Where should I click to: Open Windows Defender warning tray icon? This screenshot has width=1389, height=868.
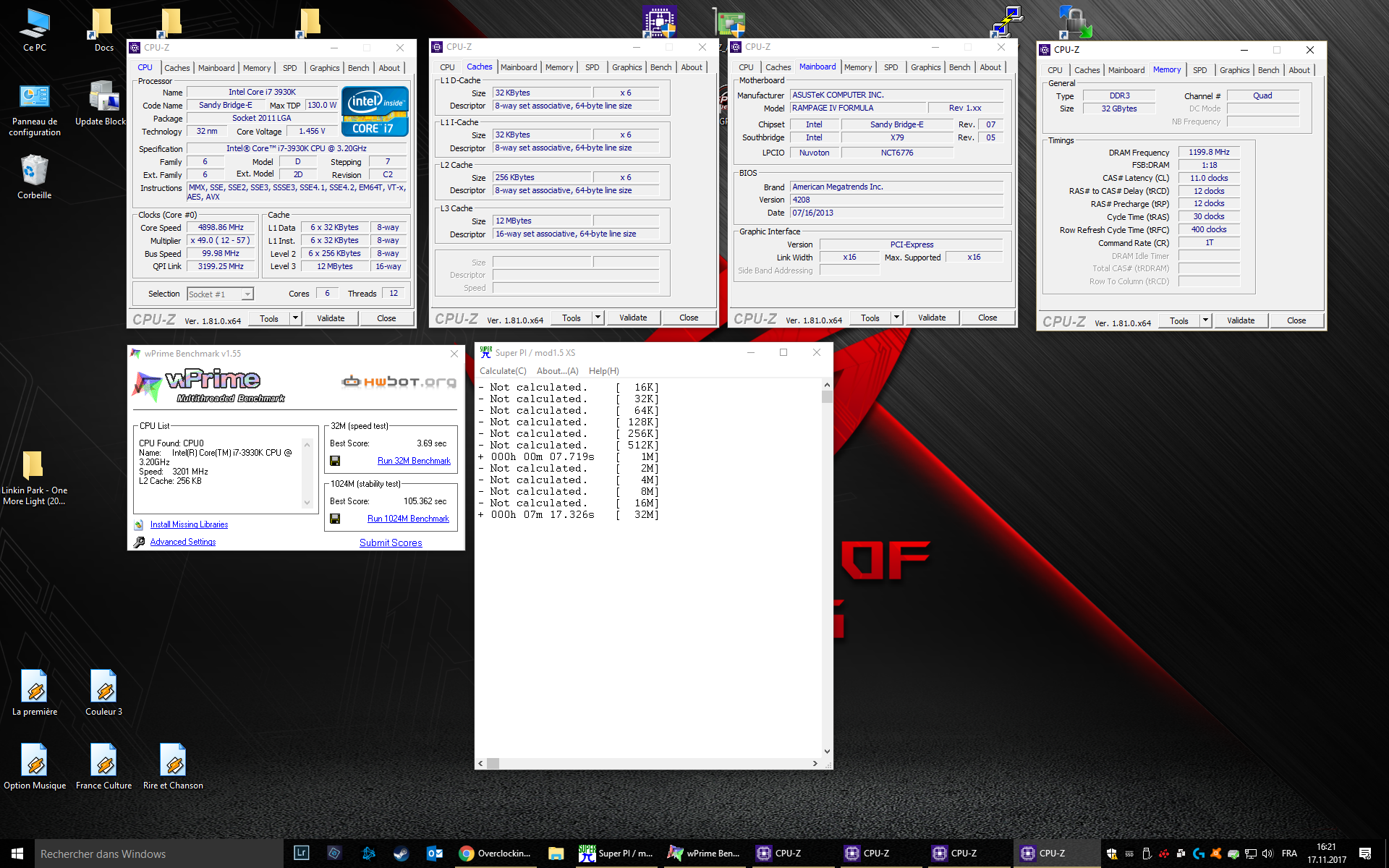pos(1112,854)
